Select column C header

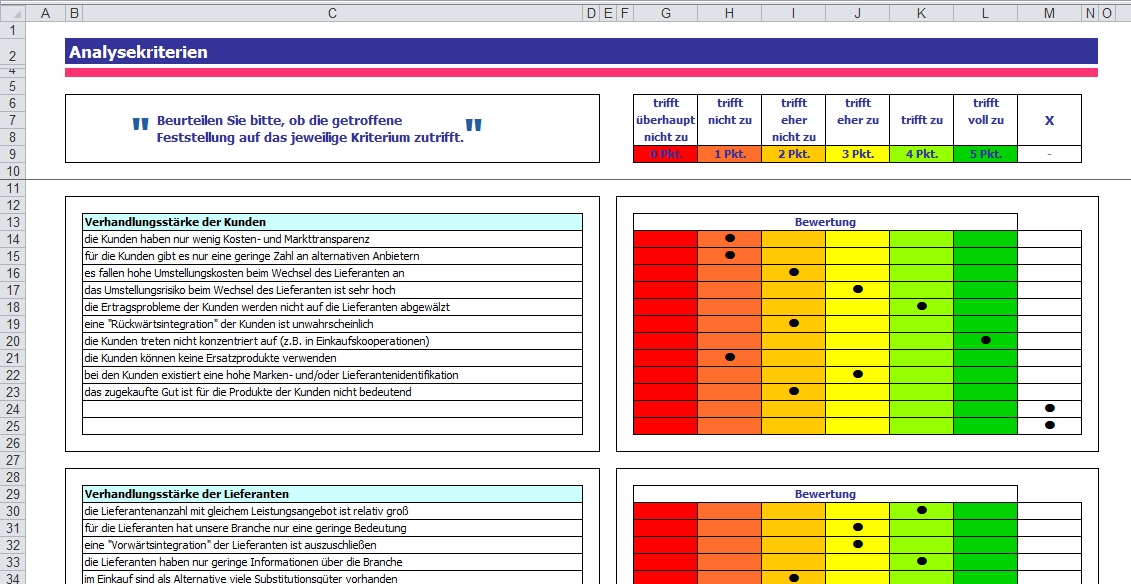click(x=332, y=13)
